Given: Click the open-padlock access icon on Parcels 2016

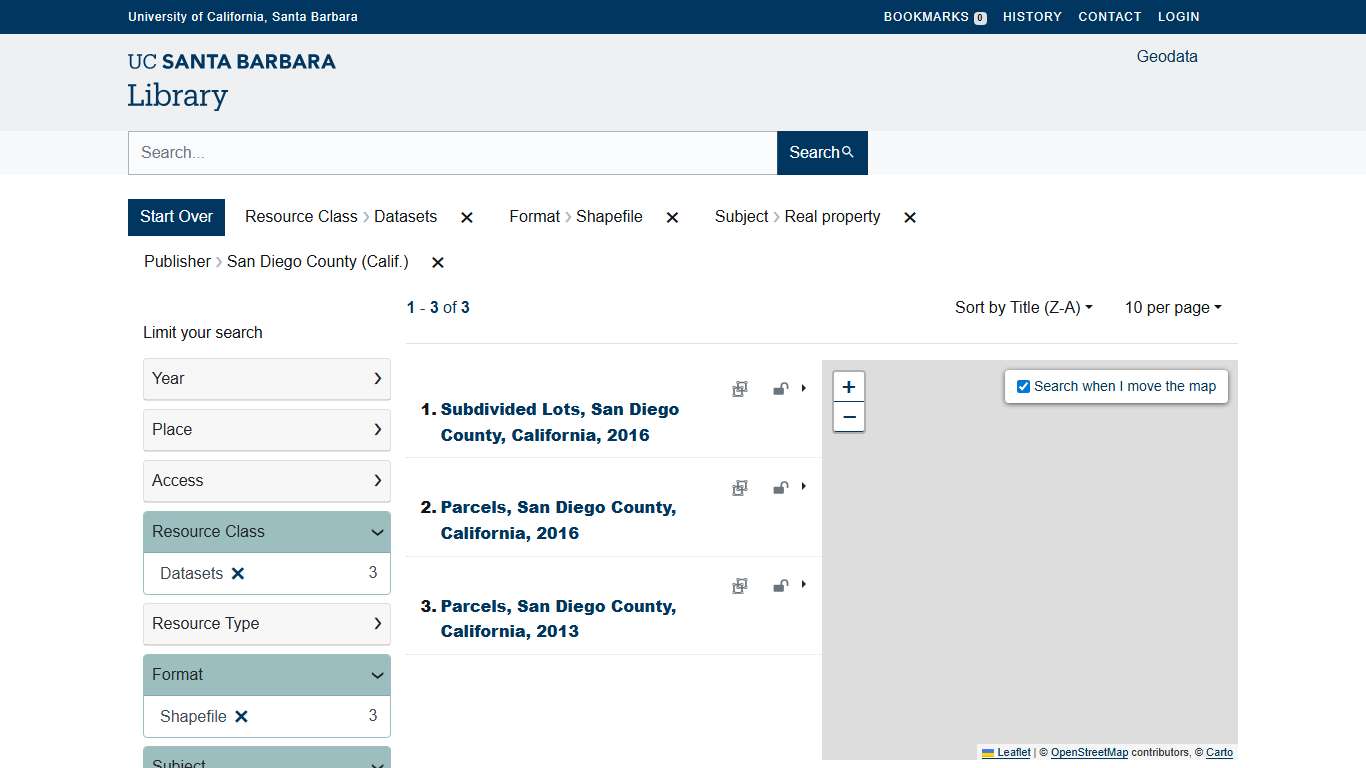Looking at the screenshot, I should [780, 487].
